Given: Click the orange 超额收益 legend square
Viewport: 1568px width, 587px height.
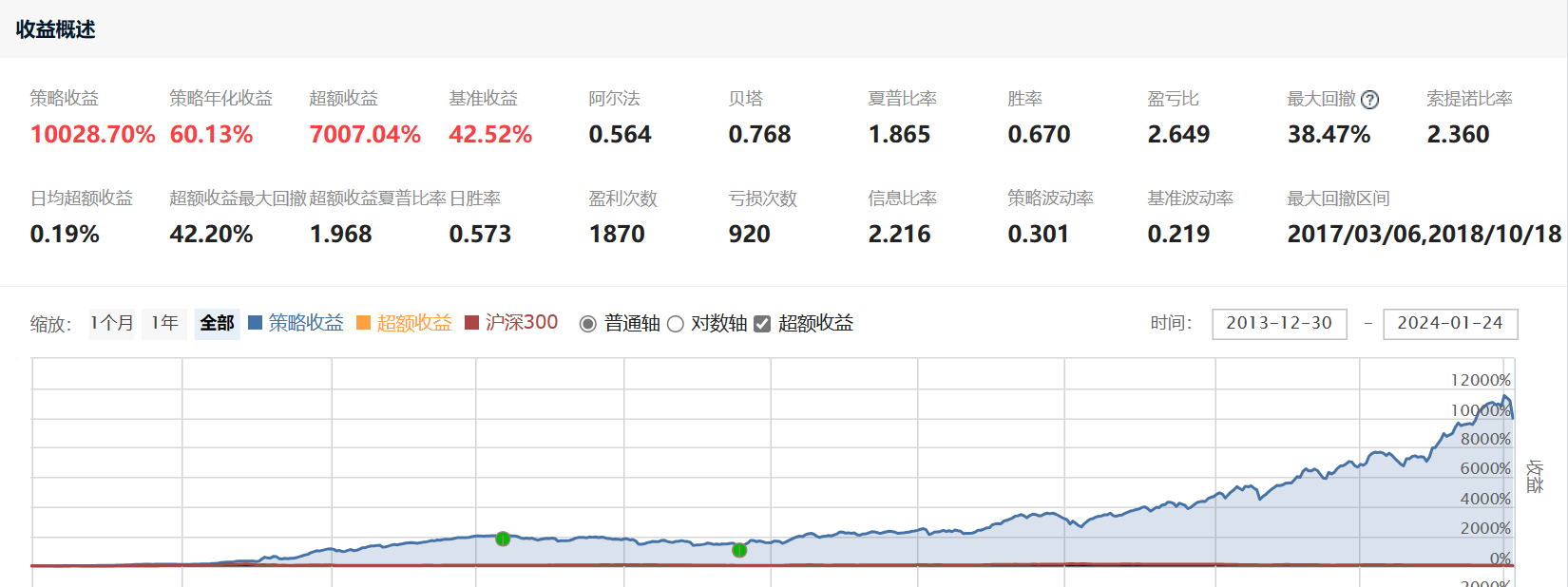Looking at the screenshot, I should (x=363, y=323).
